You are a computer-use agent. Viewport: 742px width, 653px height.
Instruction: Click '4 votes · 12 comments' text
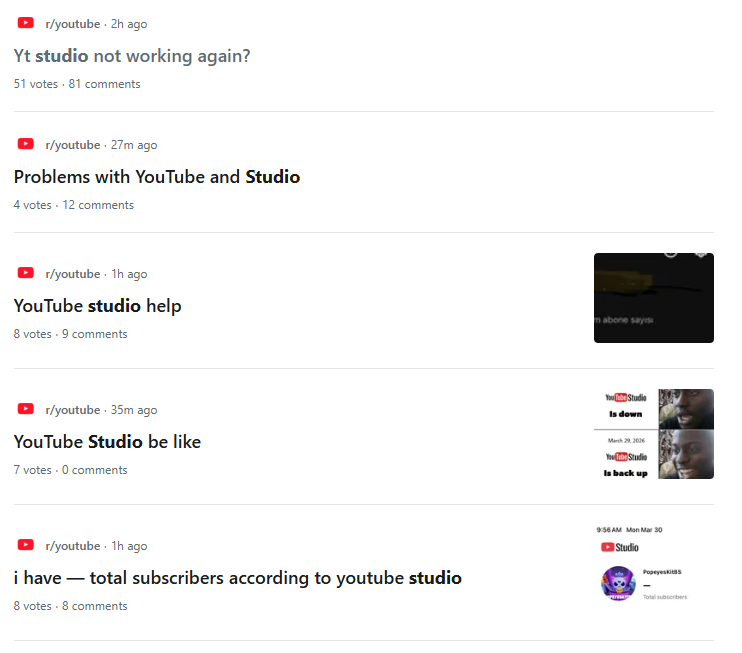click(x=74, y=205)
